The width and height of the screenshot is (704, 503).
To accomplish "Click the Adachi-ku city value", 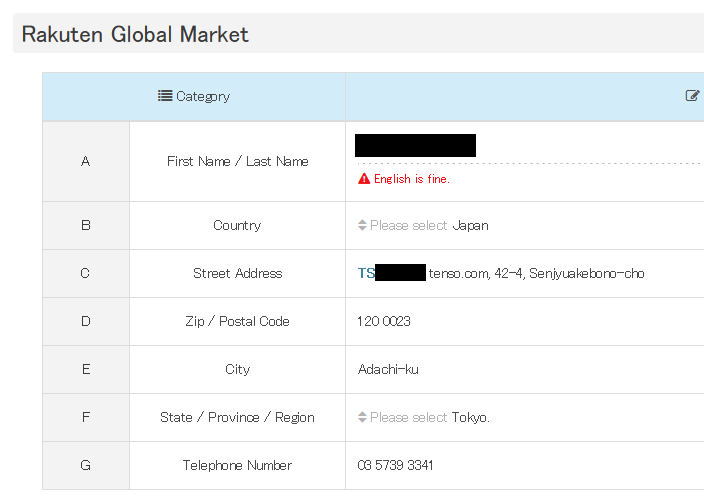I will (x=388, y=369).
